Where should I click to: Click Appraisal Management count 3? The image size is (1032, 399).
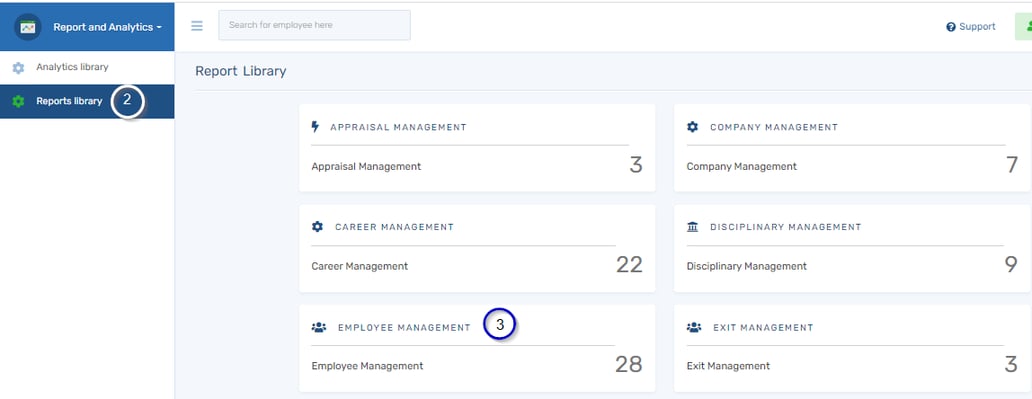coord(636,165)
